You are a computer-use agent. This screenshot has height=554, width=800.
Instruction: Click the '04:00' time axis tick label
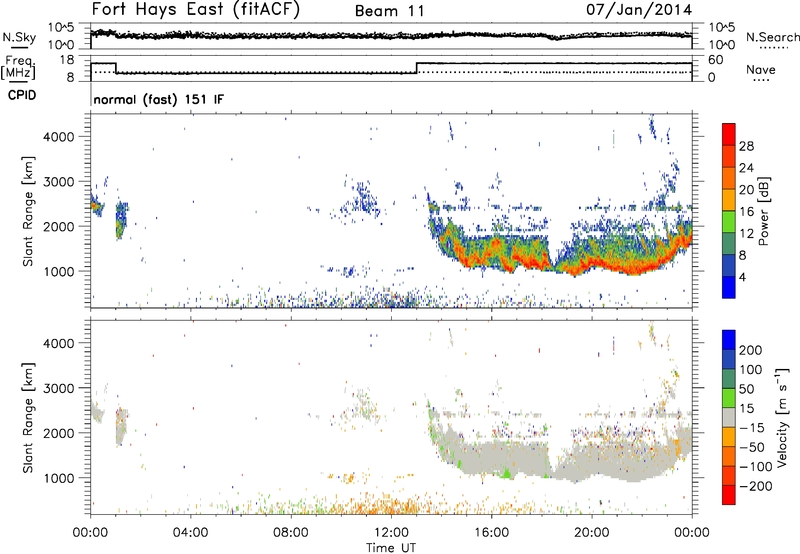point(191,533)
